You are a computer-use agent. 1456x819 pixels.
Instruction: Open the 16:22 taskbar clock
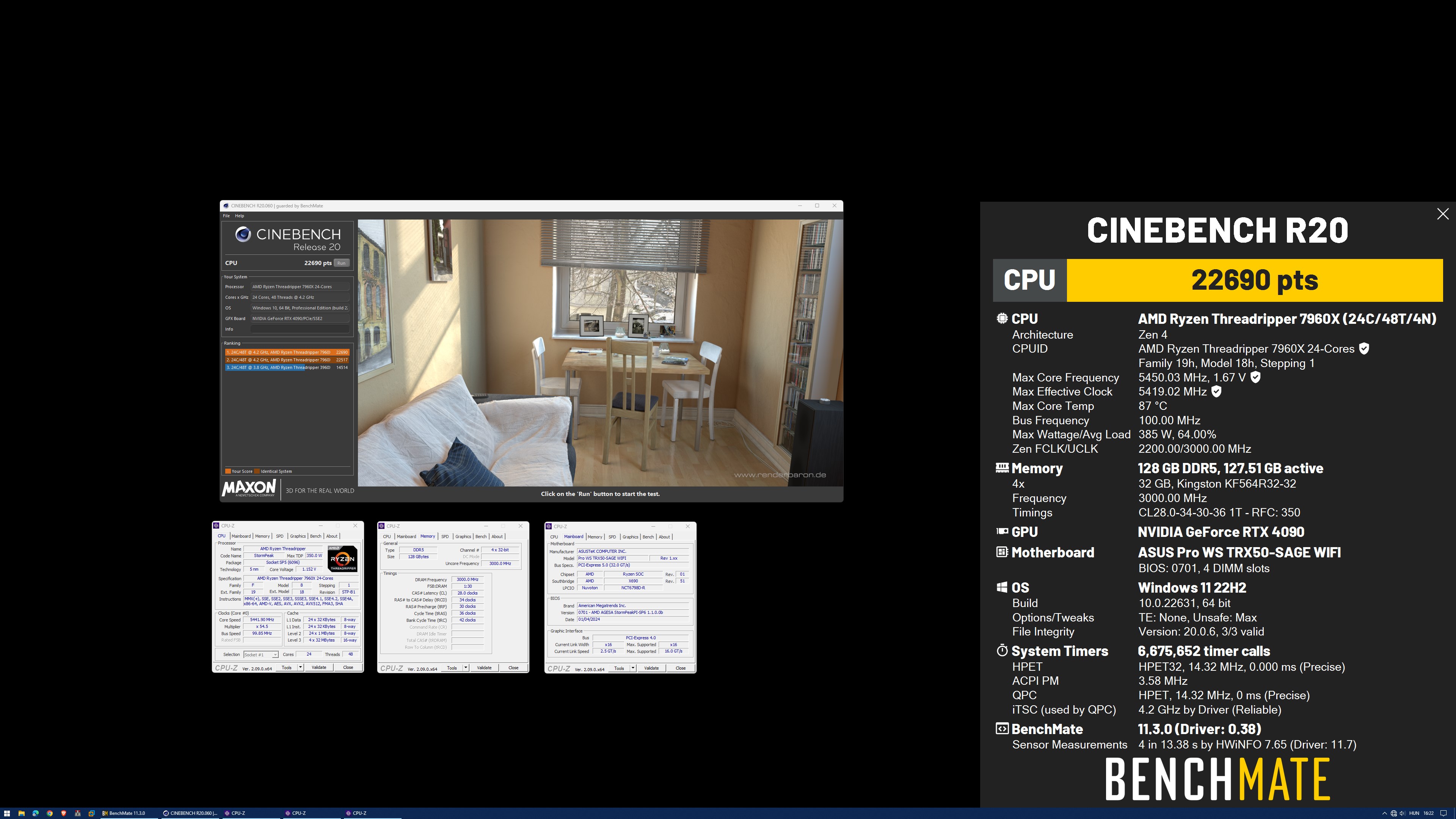coord(1428,813)
